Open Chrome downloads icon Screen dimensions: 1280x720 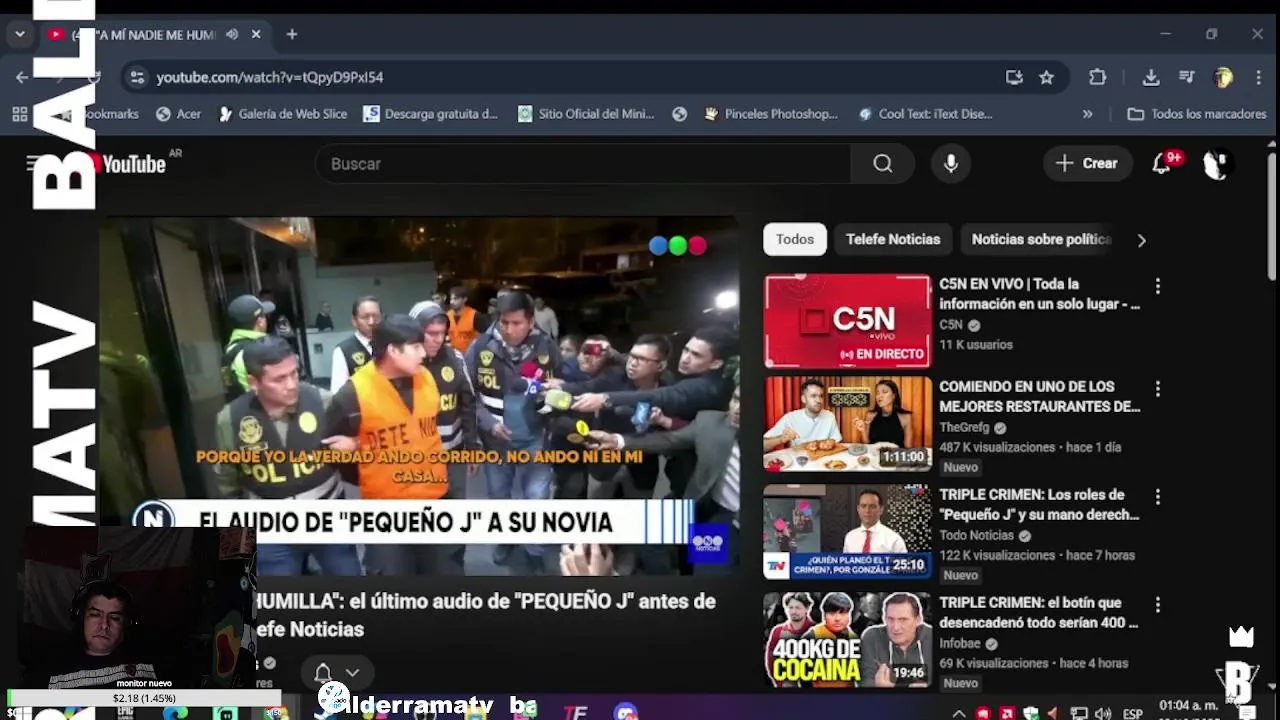pos(1151,77)
